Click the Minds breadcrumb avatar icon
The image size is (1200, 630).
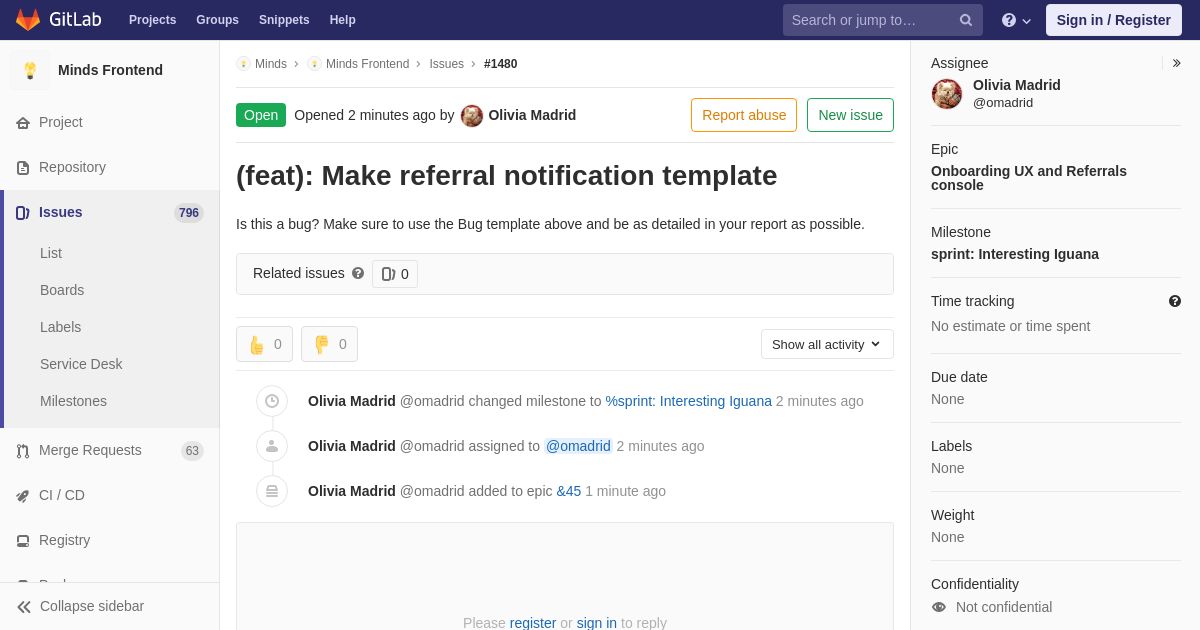click(x=243, y=64)
